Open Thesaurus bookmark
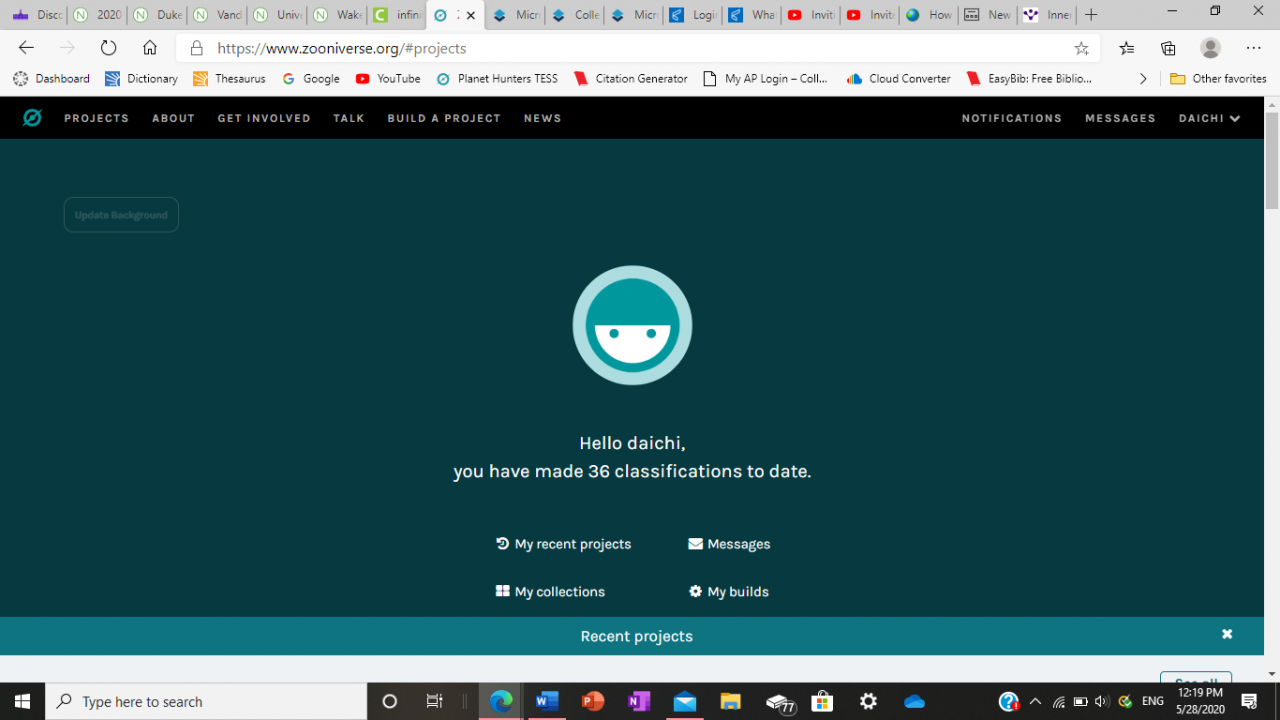This screenshot has height=720, width=1280. point(229,78)
